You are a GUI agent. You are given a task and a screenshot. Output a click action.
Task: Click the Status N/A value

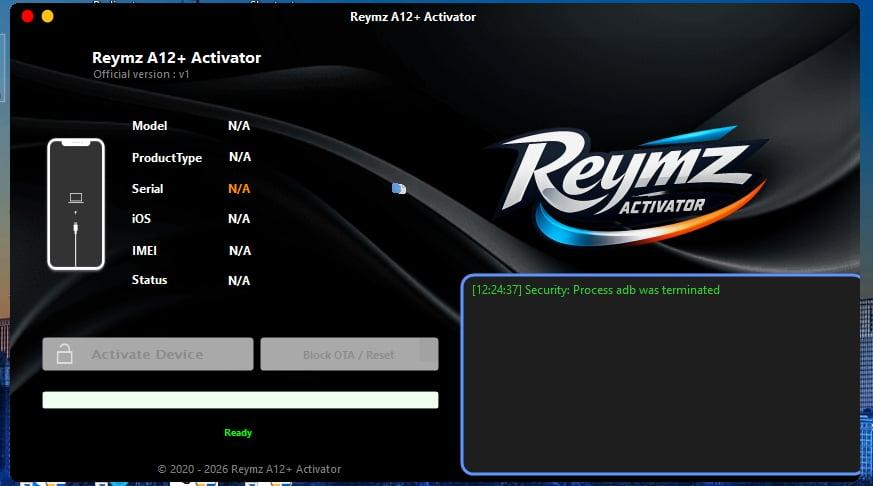239,281
